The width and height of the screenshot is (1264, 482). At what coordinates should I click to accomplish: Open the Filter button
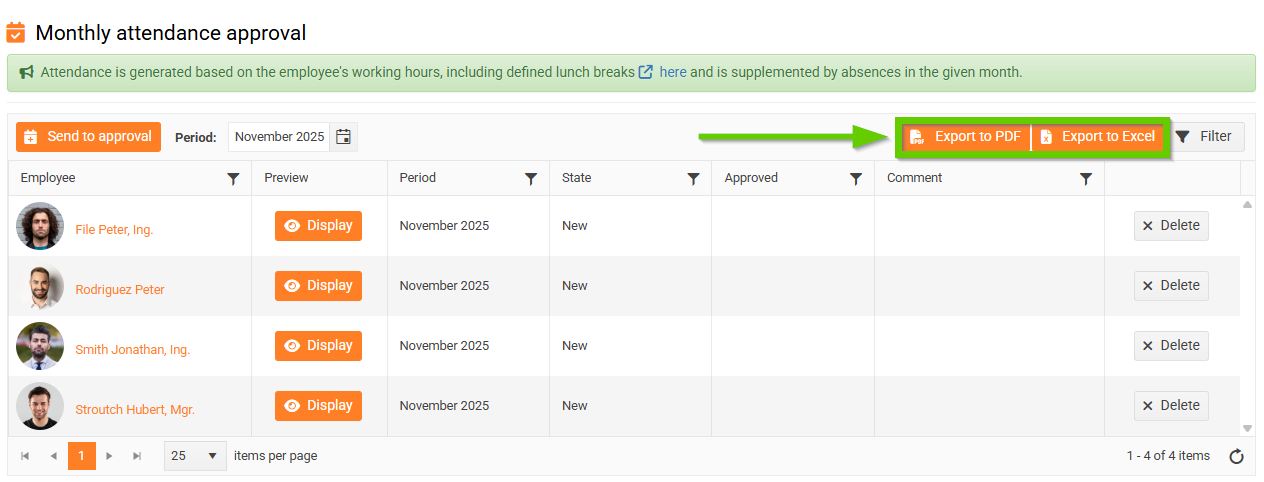click(x=1204, y=137)
